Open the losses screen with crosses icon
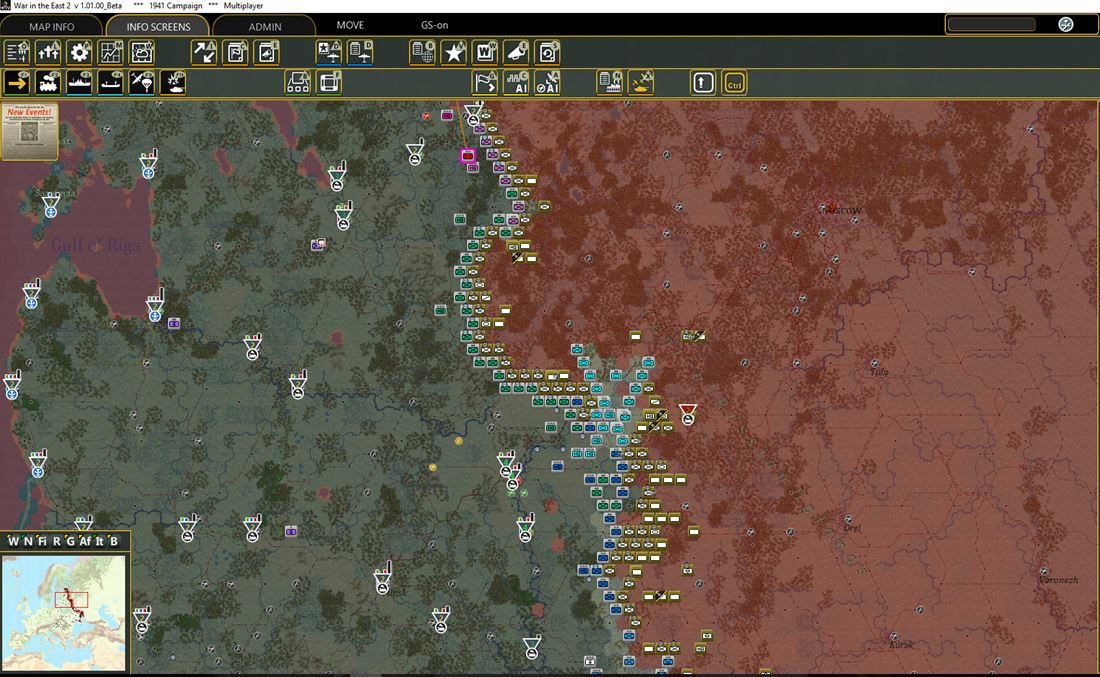1100x677 pixels. click(x=48, y=53)
